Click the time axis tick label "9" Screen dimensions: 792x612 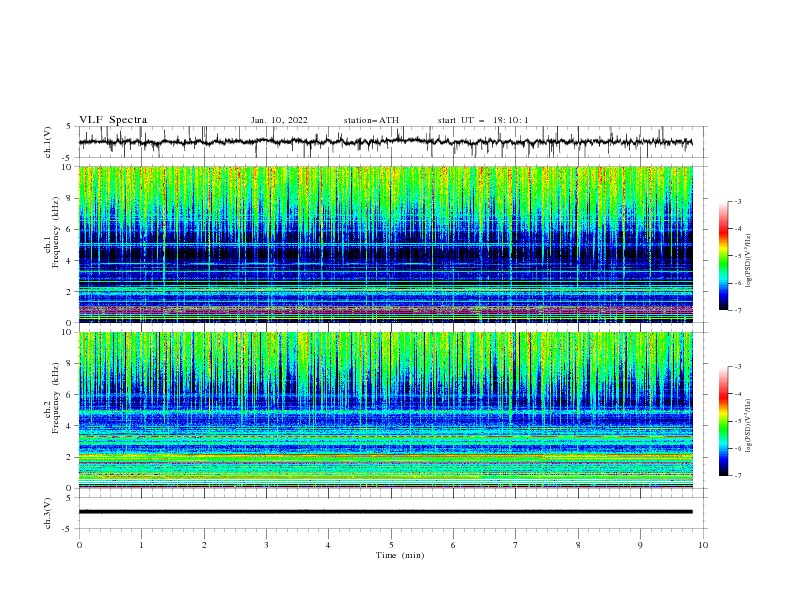640,545
